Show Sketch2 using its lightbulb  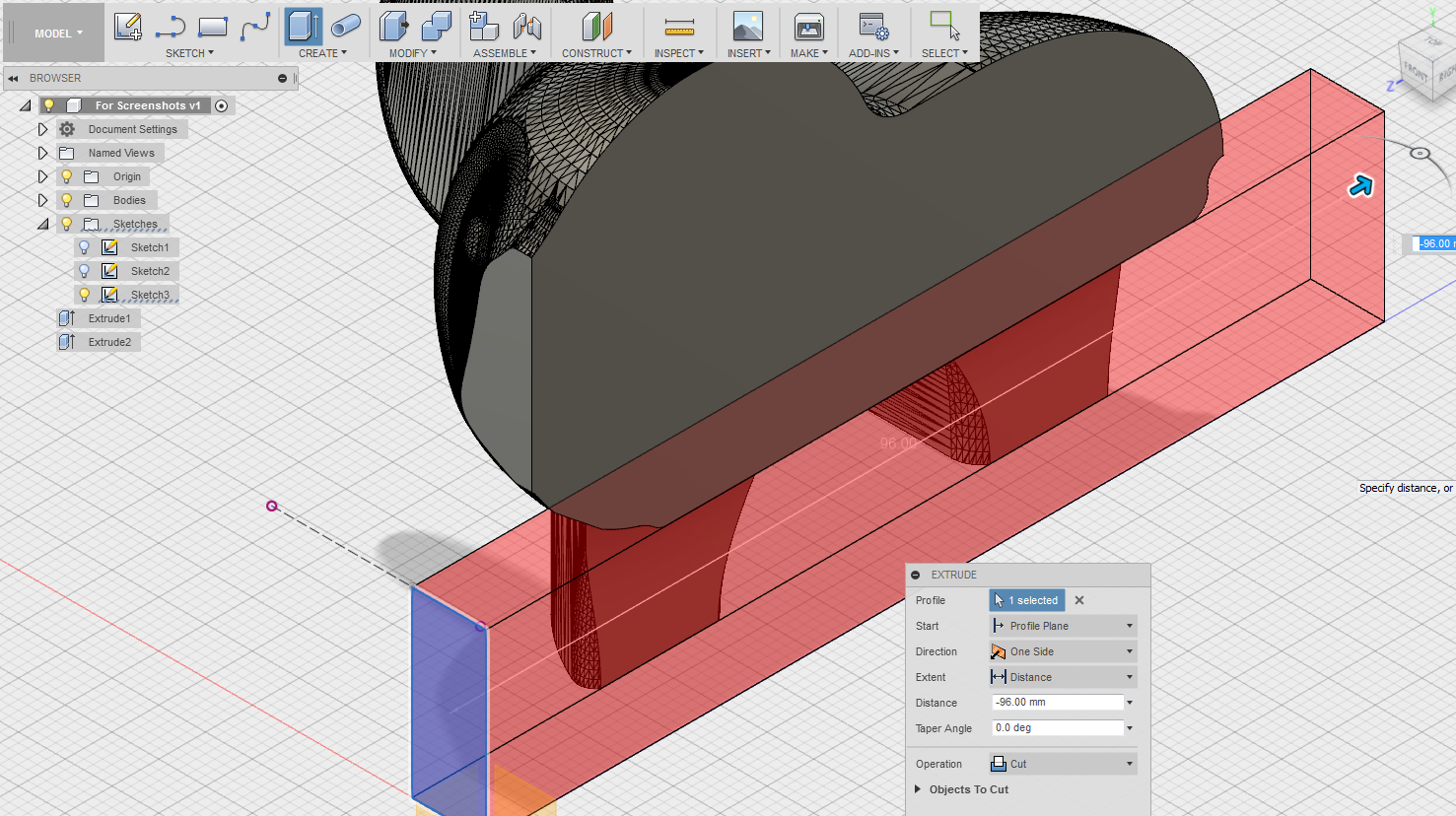point(85,271)
